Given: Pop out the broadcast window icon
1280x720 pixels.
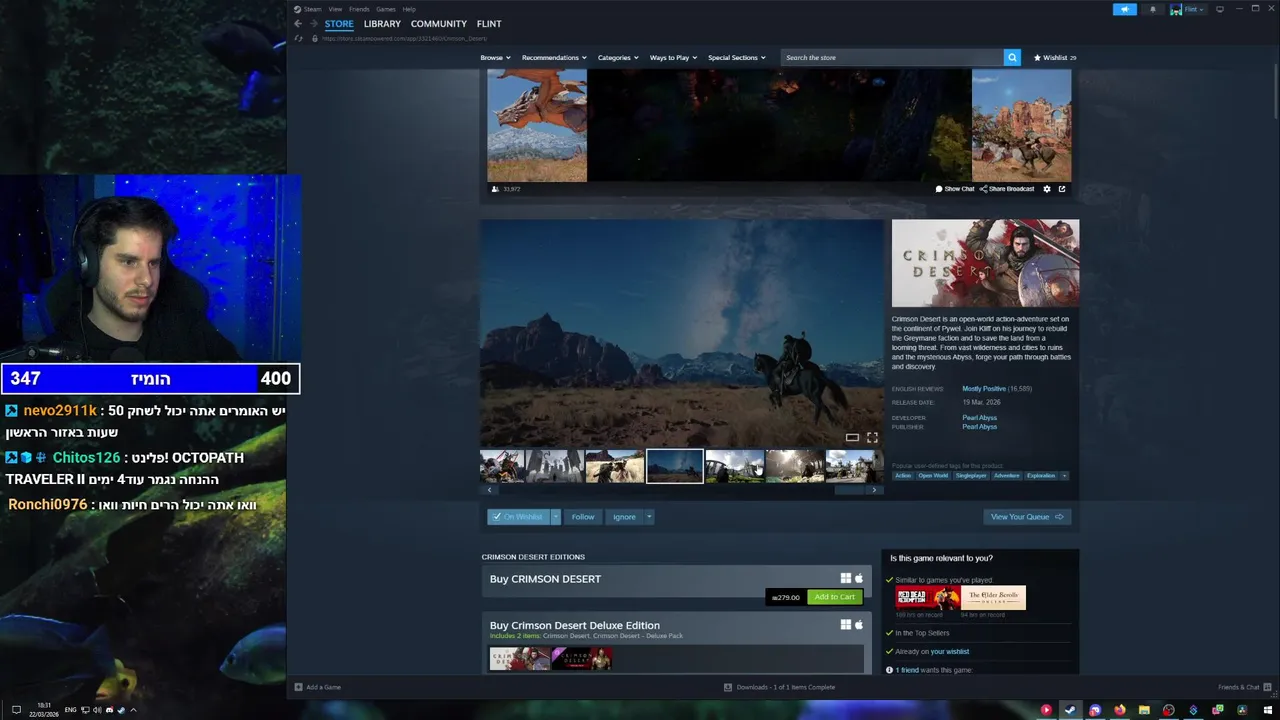Looking at the screenshot, I should point(1062,189).
